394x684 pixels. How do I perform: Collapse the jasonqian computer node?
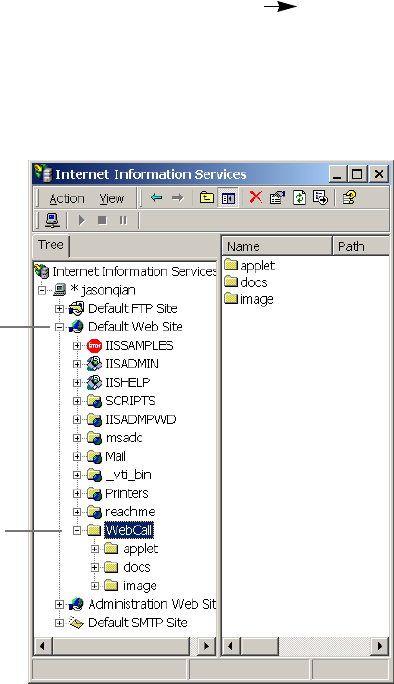(x=42, y=290)
